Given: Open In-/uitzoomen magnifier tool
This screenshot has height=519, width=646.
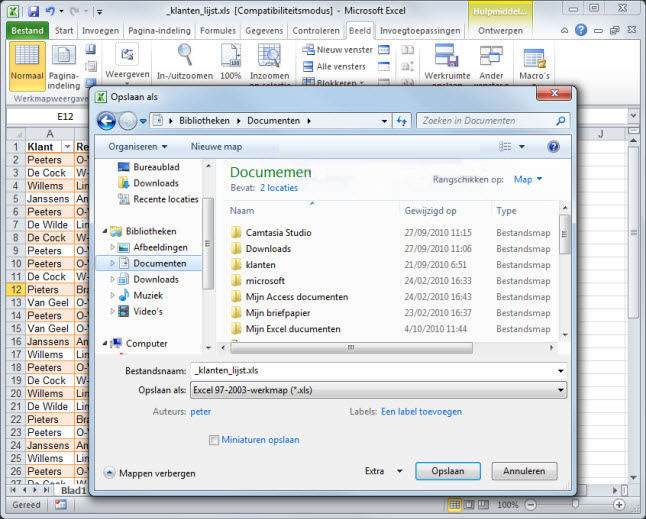Looking at the screenshot, I should tap(185, 63).
